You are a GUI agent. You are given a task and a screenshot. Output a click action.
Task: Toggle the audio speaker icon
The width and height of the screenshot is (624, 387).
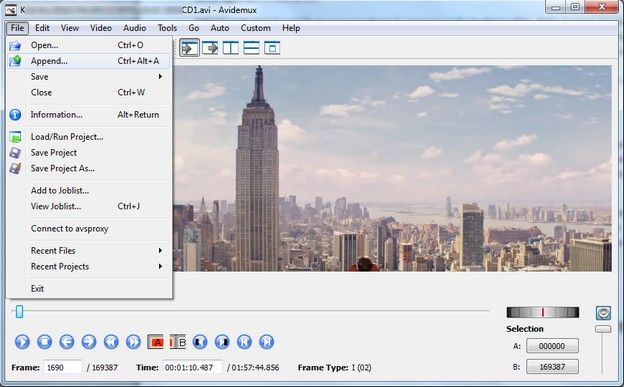[x=603, y=313]
